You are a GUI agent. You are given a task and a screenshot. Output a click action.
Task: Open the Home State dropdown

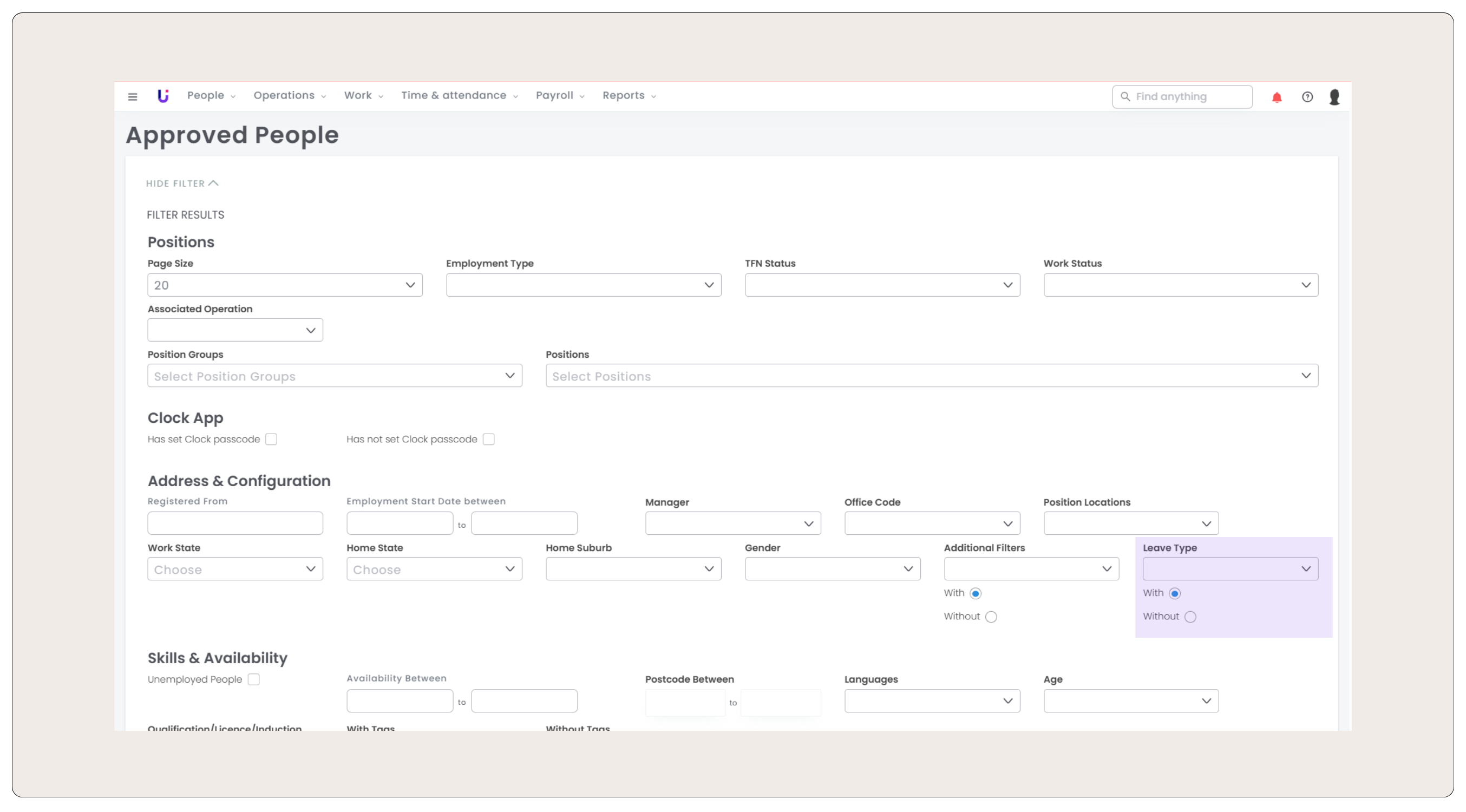click(434, 569)
